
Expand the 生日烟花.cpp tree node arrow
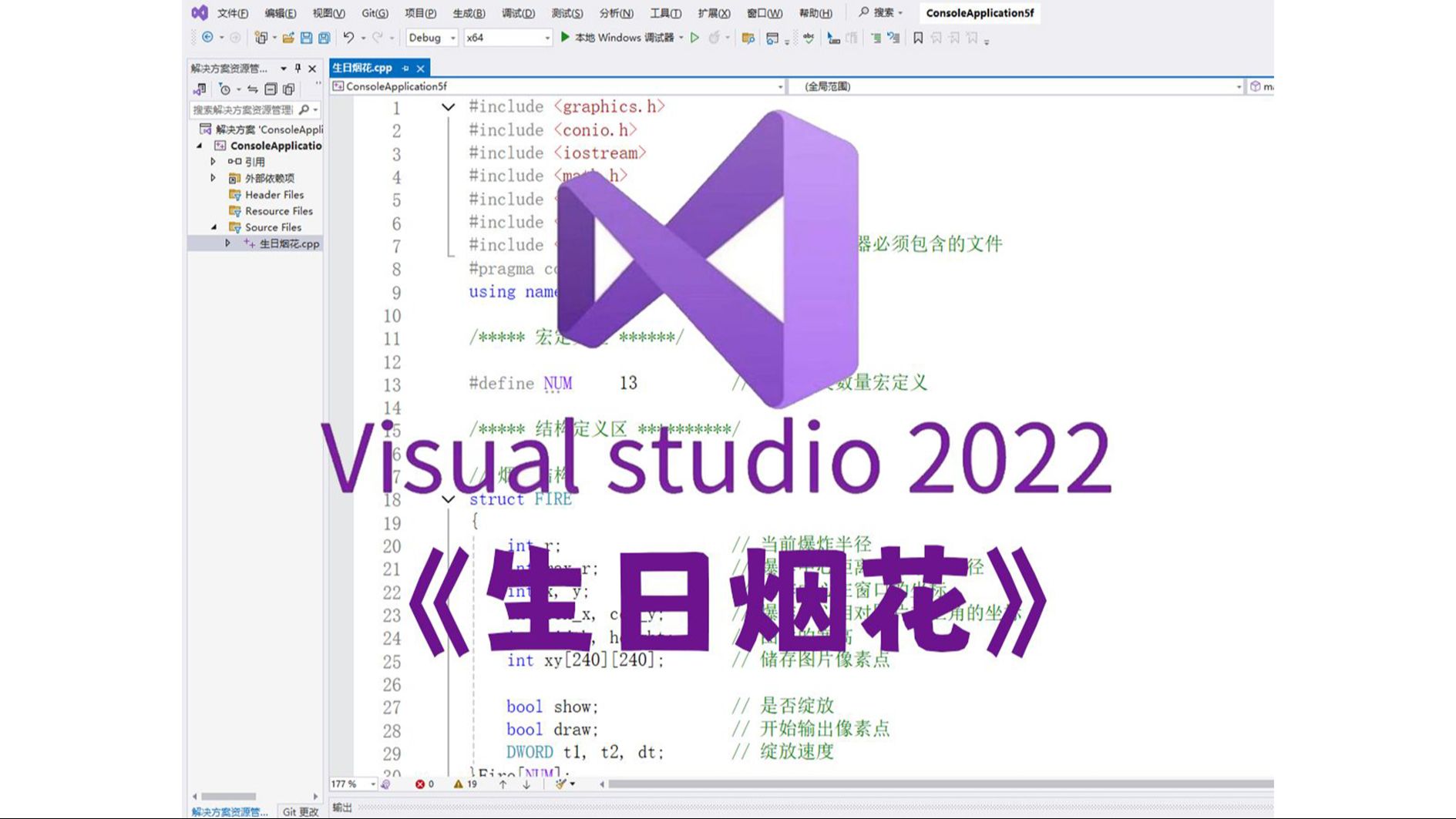click(x=227, y=243)
